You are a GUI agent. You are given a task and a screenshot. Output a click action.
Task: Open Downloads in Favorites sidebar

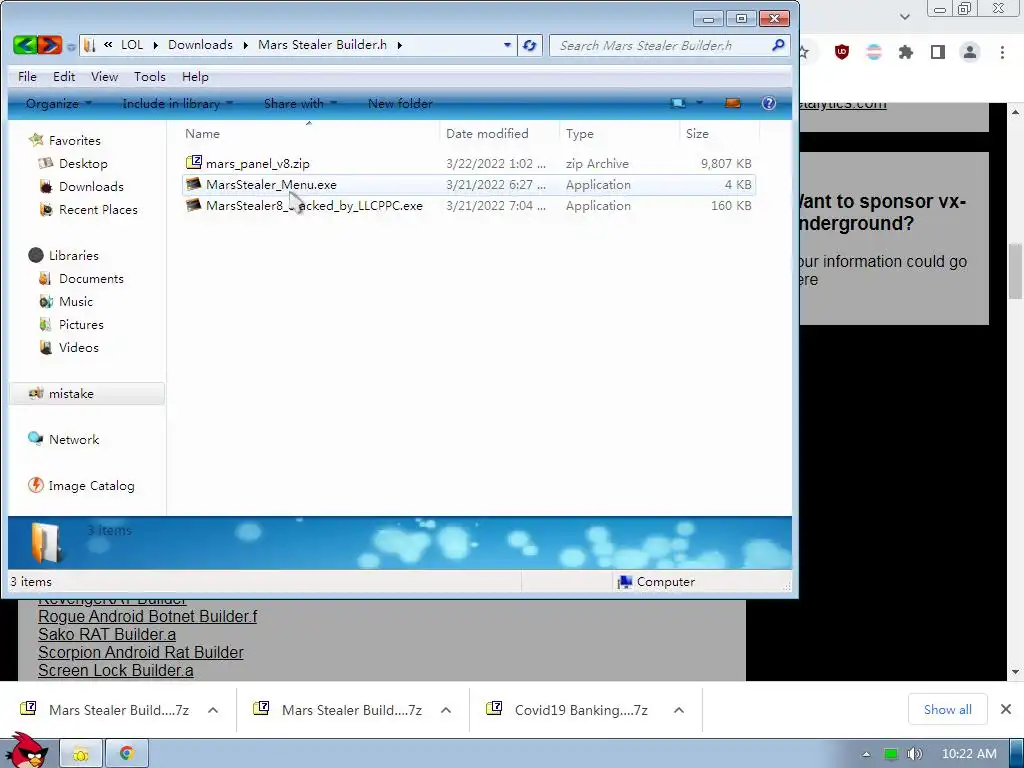coord(90,187)
